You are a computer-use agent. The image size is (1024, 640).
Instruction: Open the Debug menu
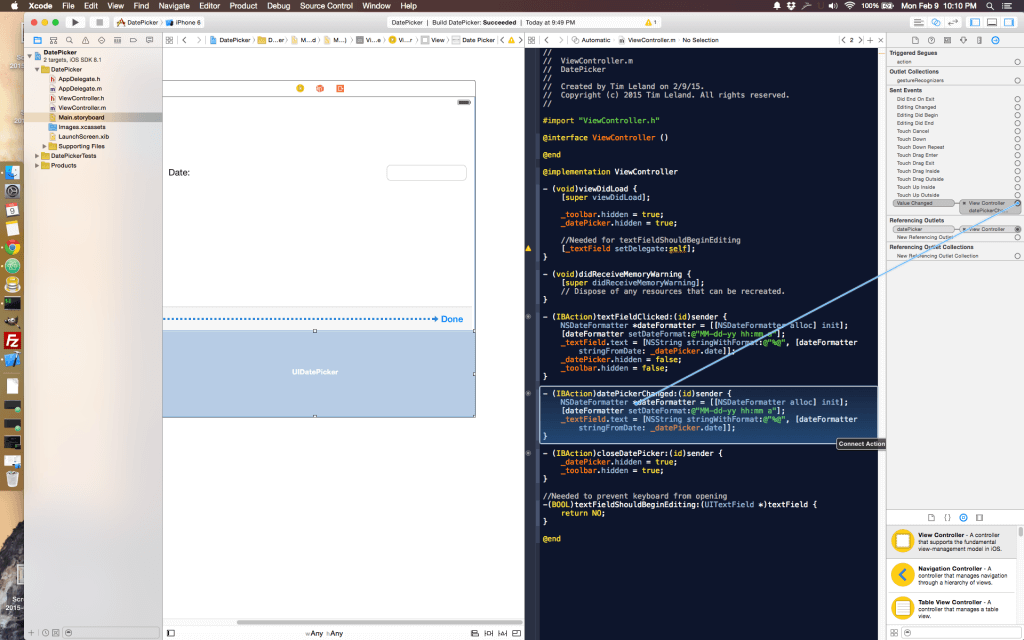278,5
